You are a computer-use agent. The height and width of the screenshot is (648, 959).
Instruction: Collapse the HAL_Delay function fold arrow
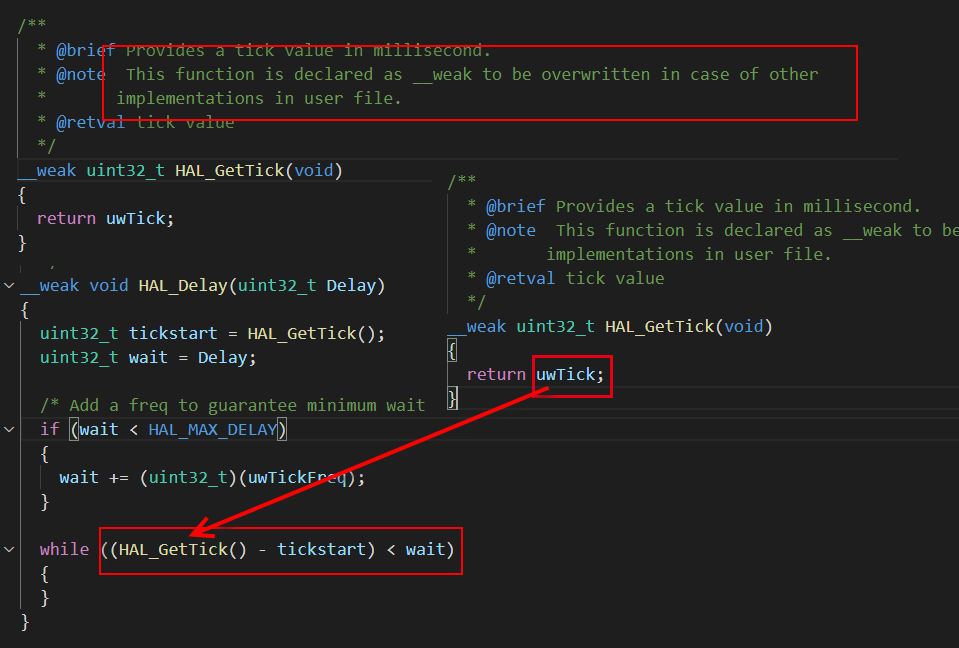(x=9, y=285)
